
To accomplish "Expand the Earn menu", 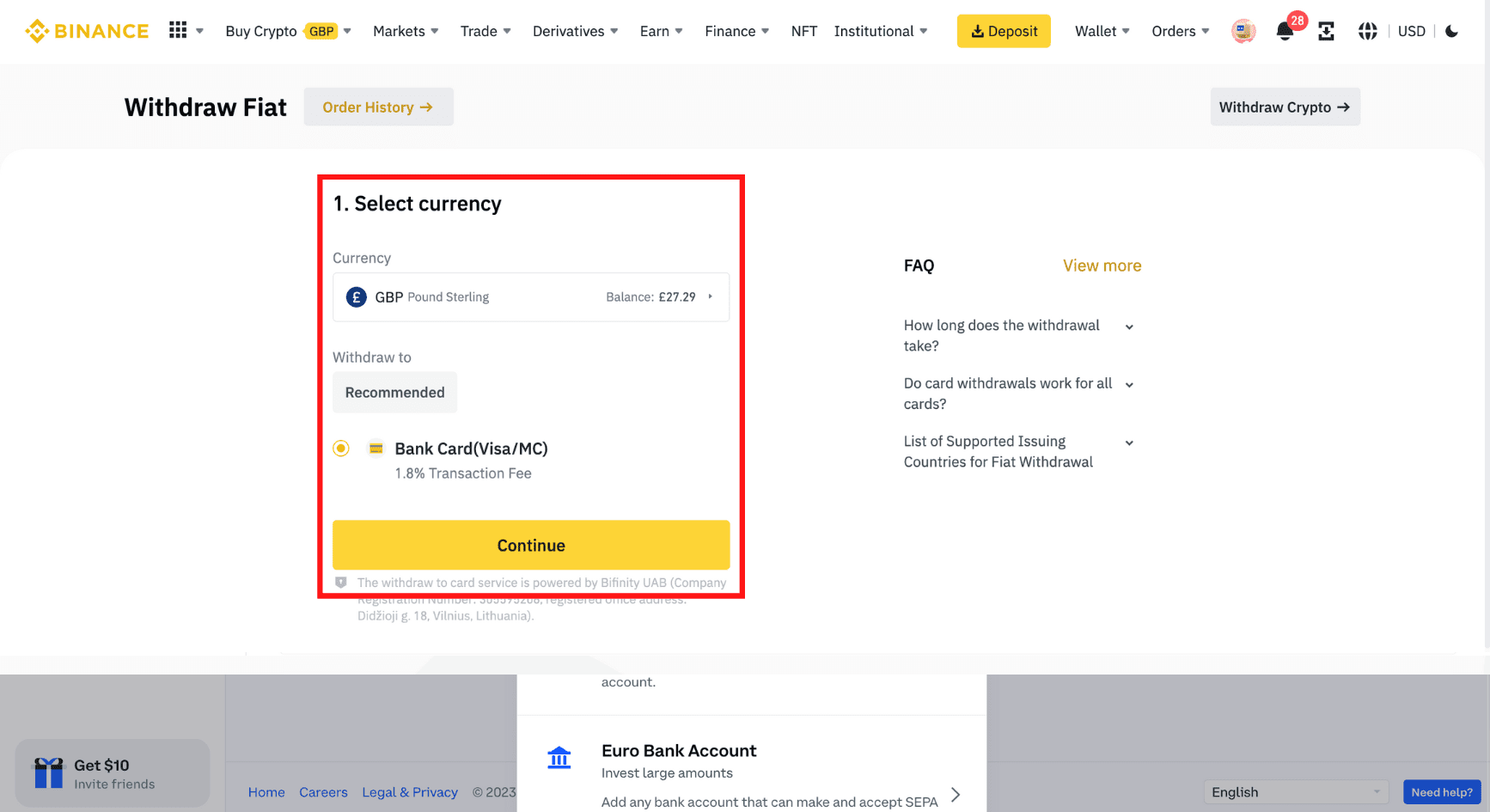I will 661,31.
